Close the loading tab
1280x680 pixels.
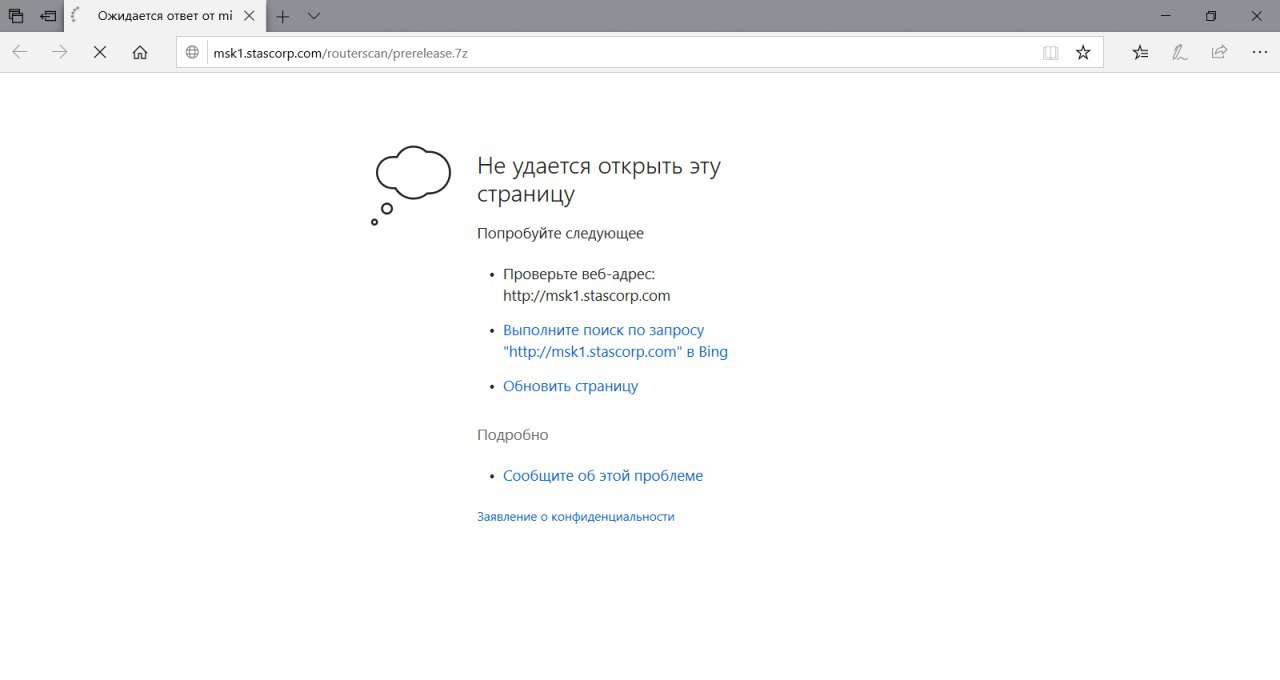[x=249, y=16]
